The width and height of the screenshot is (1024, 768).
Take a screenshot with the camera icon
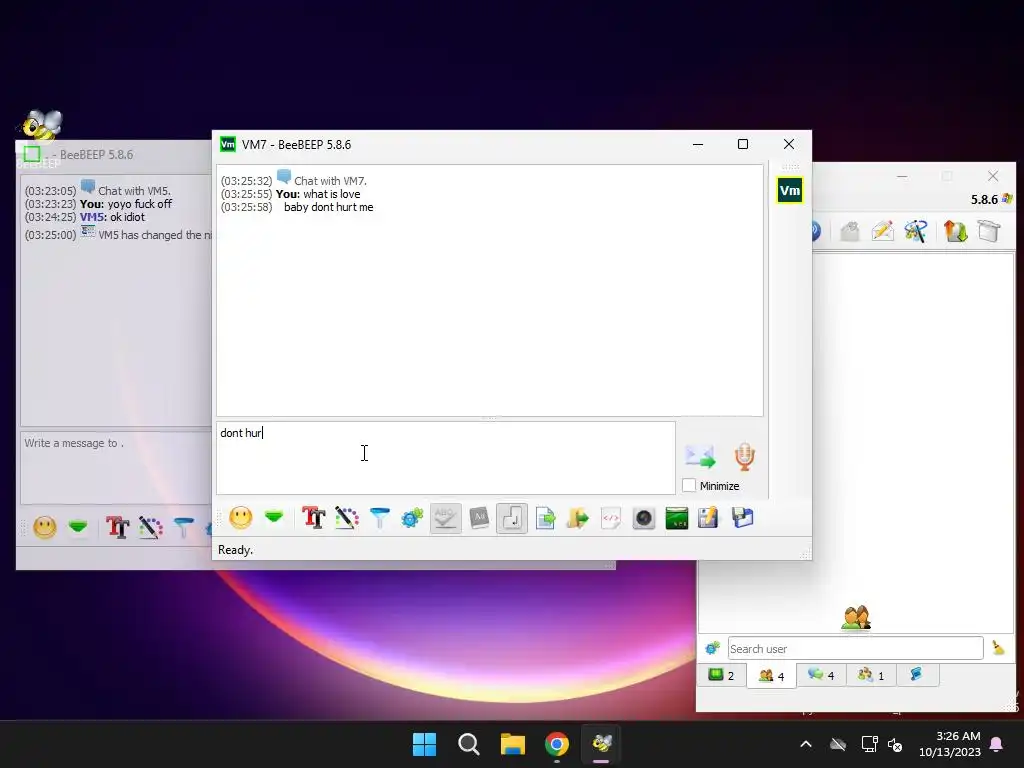[643, 518]
